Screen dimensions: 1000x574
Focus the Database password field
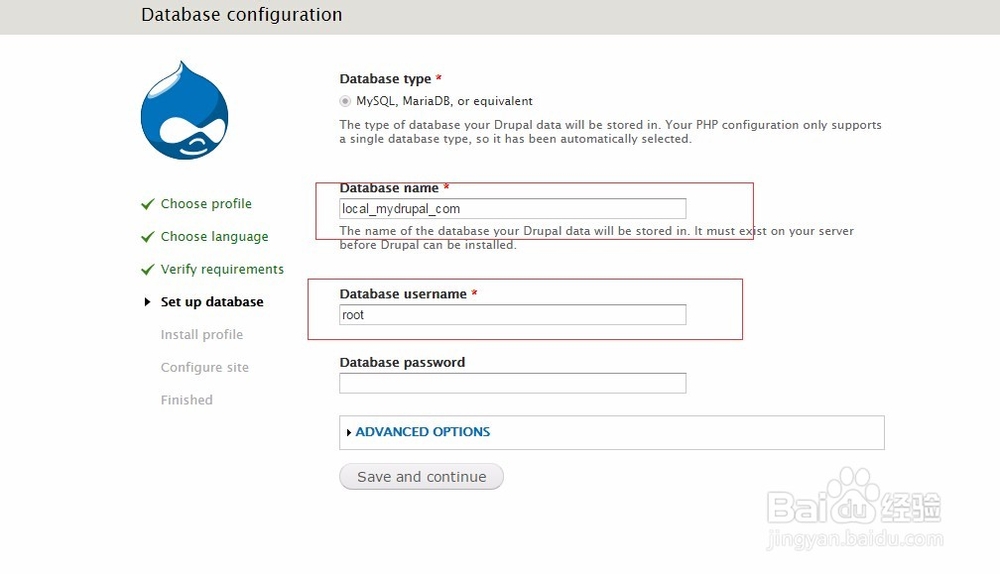tap(512, 383)
